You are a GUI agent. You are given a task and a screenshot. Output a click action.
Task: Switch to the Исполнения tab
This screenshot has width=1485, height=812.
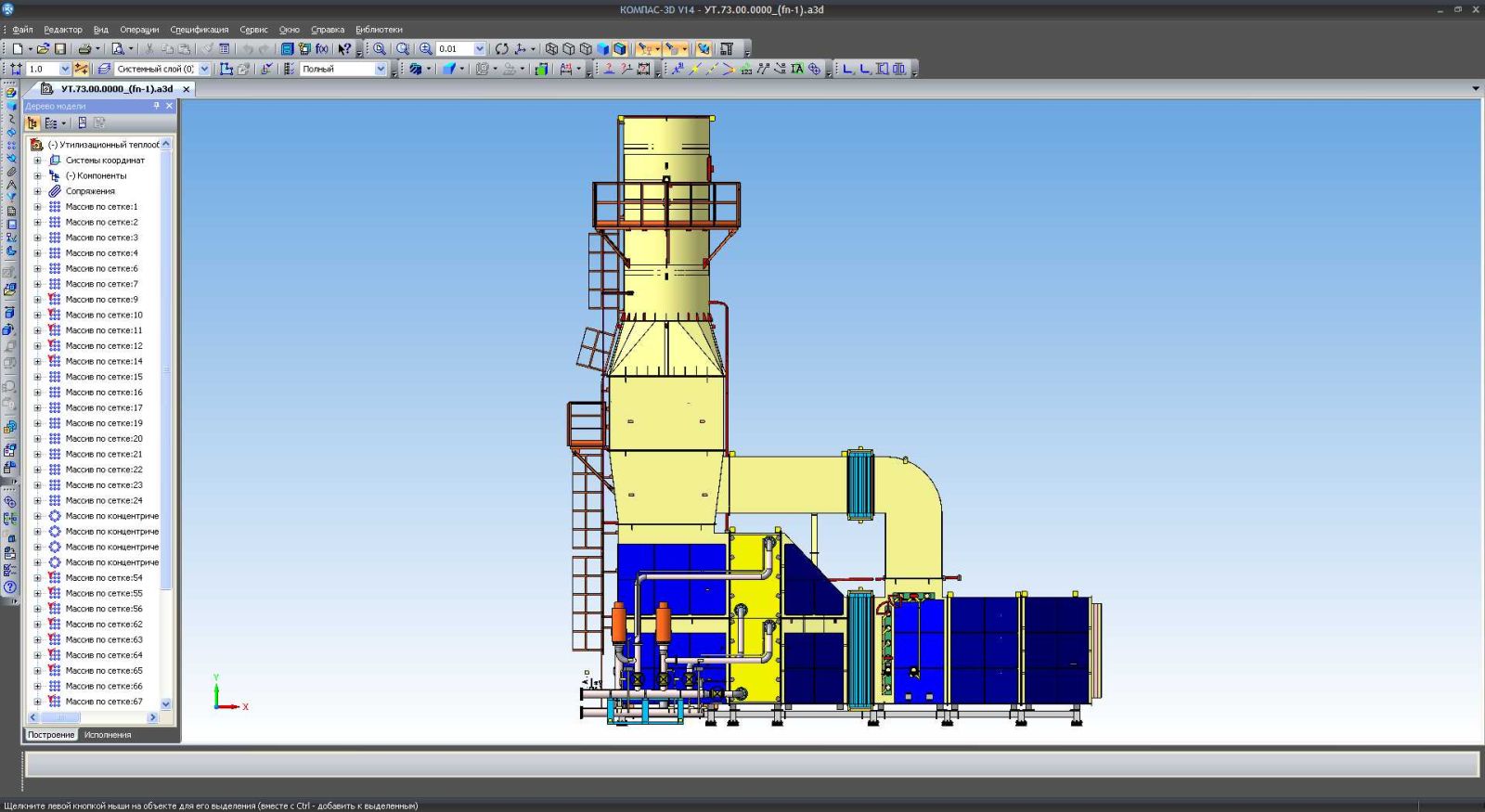pos(108,735)
